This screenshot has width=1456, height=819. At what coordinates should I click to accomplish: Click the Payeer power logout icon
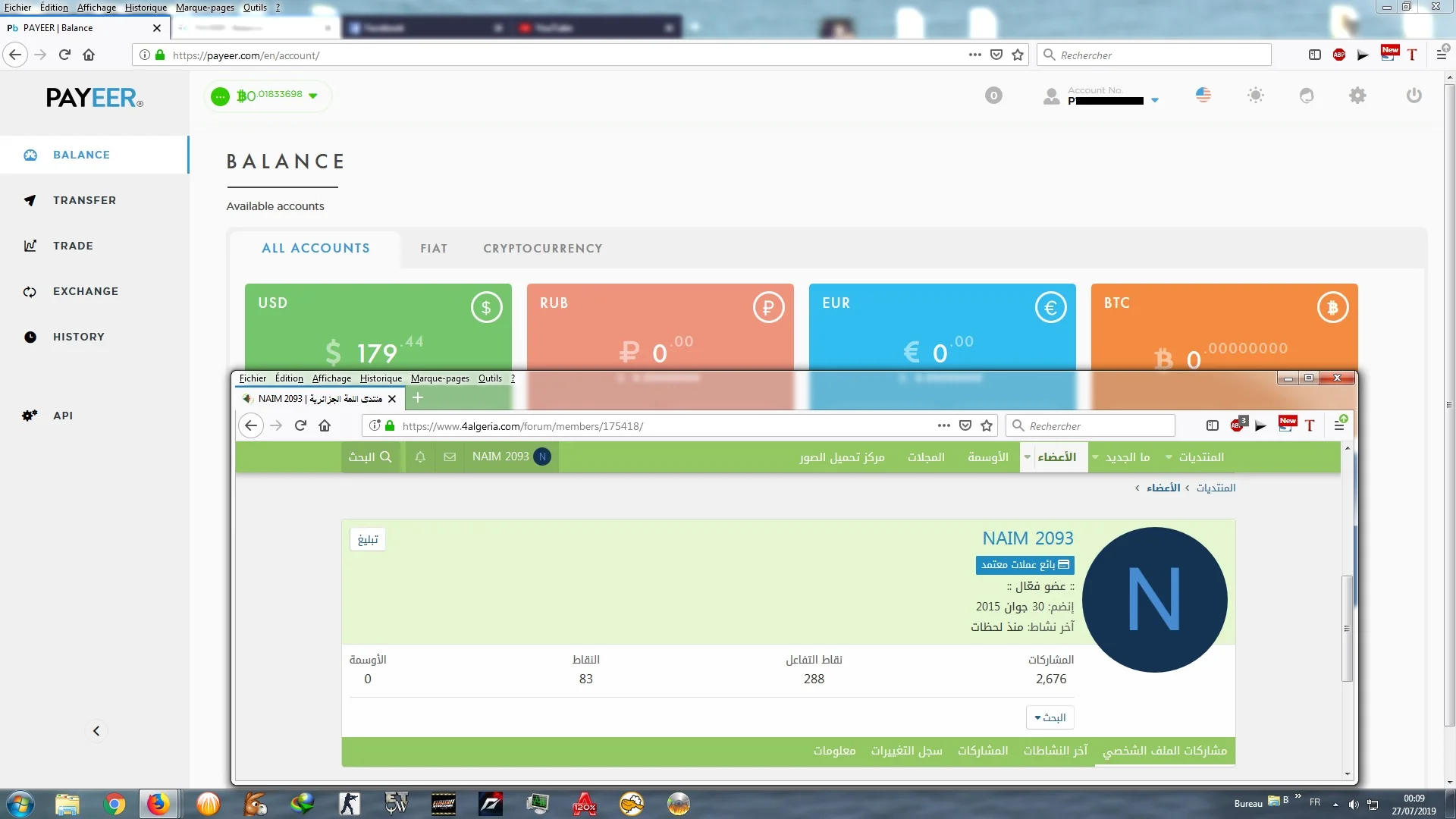[x=1414, y=96]
